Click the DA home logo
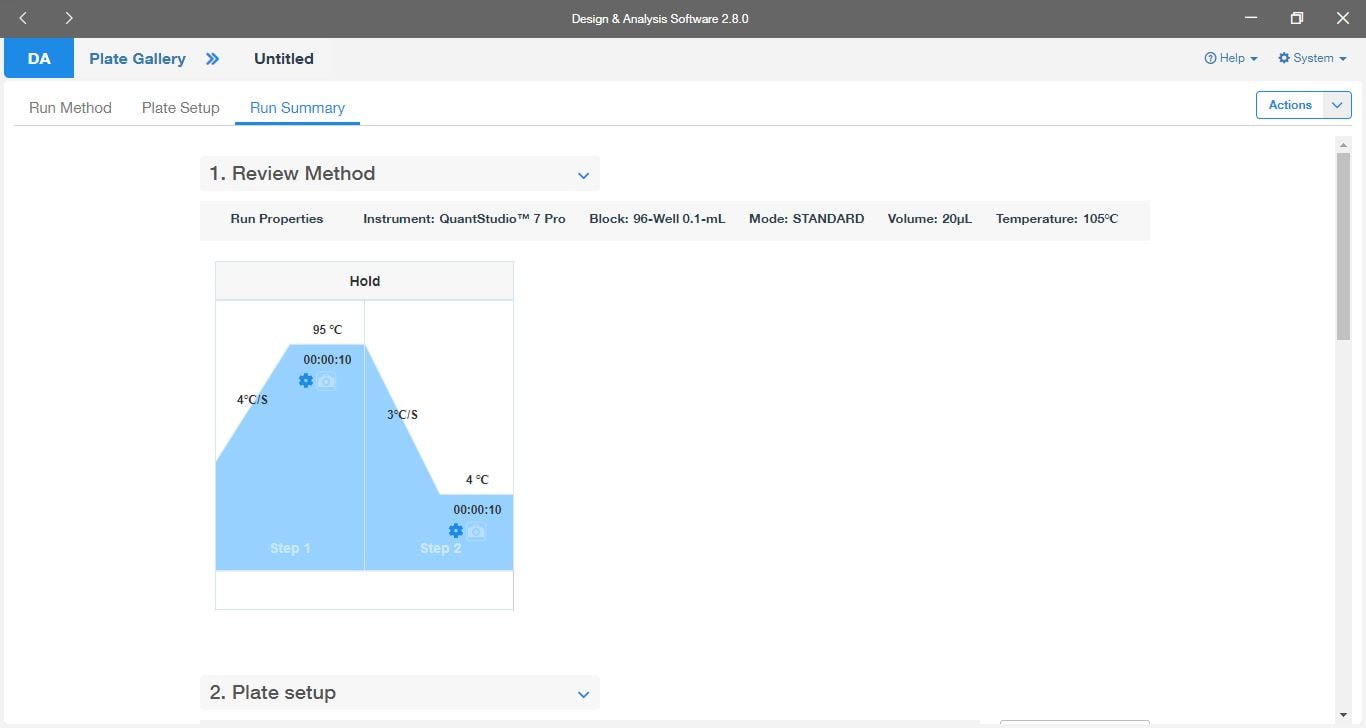The height and width of the screenshot is (728, 1366). 39,59
